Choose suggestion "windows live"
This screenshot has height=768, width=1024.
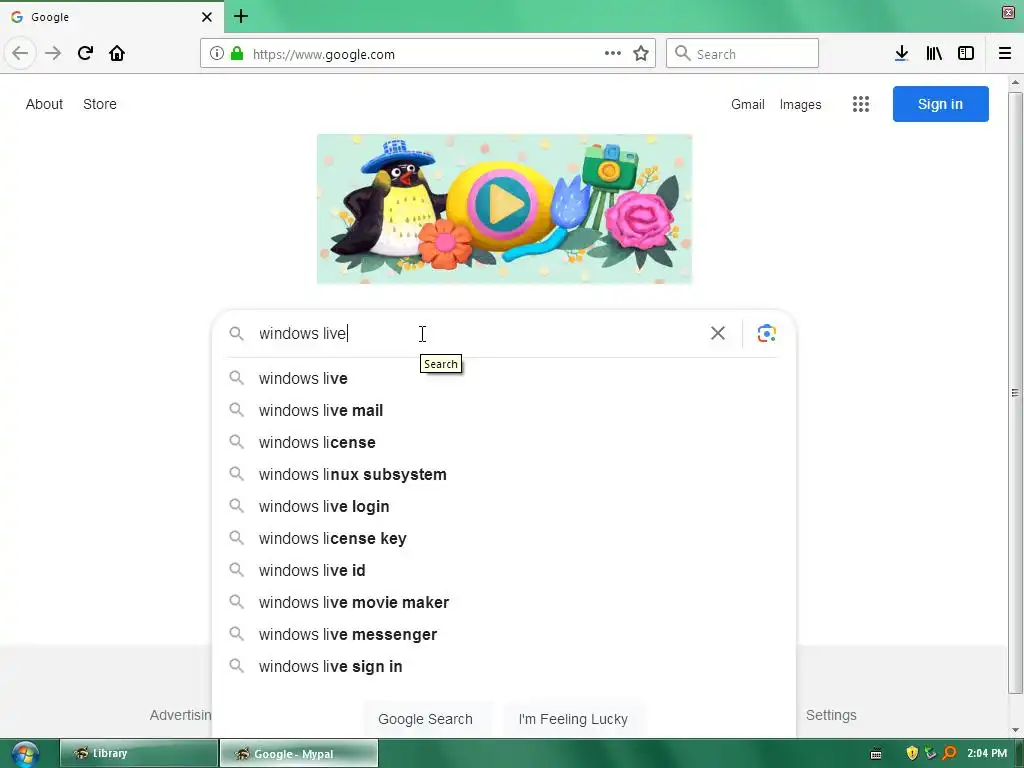click(x=504, y=378)
